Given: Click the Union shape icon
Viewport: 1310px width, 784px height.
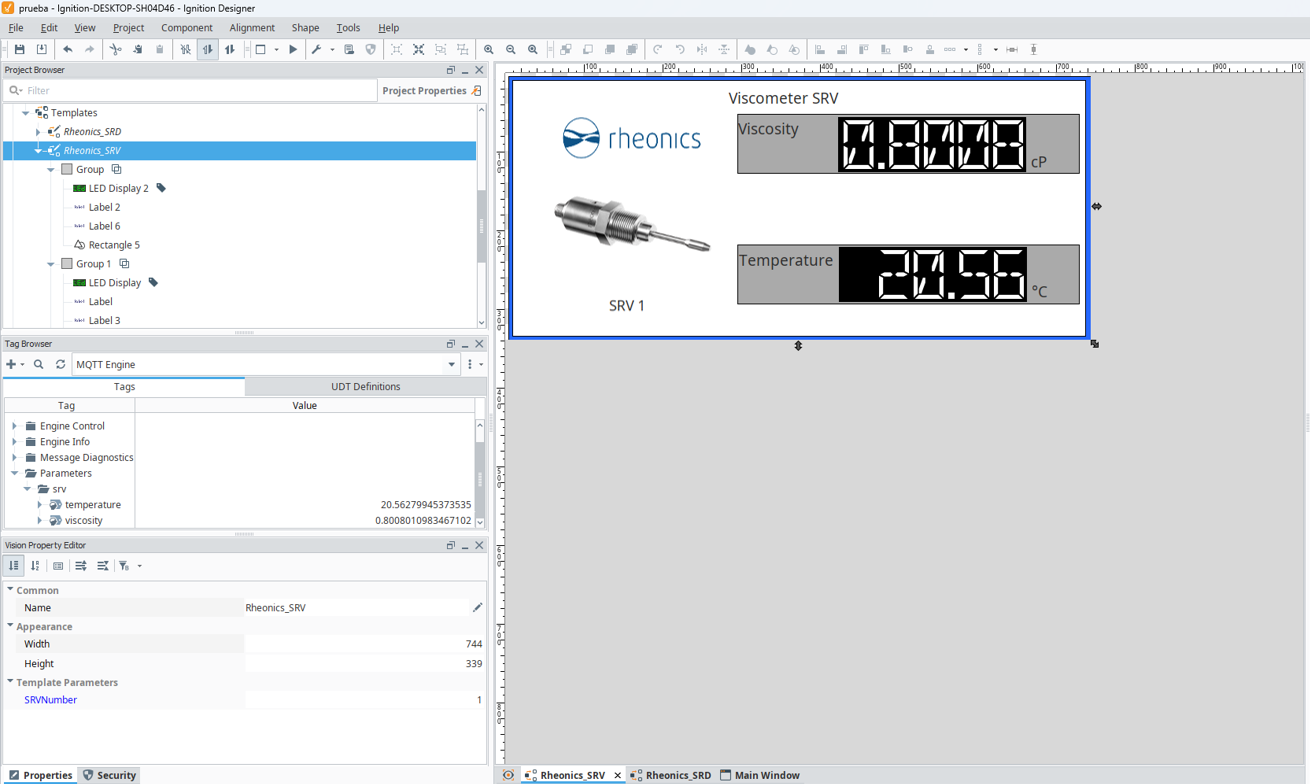Looking at the screenshot, I should 750,49.
